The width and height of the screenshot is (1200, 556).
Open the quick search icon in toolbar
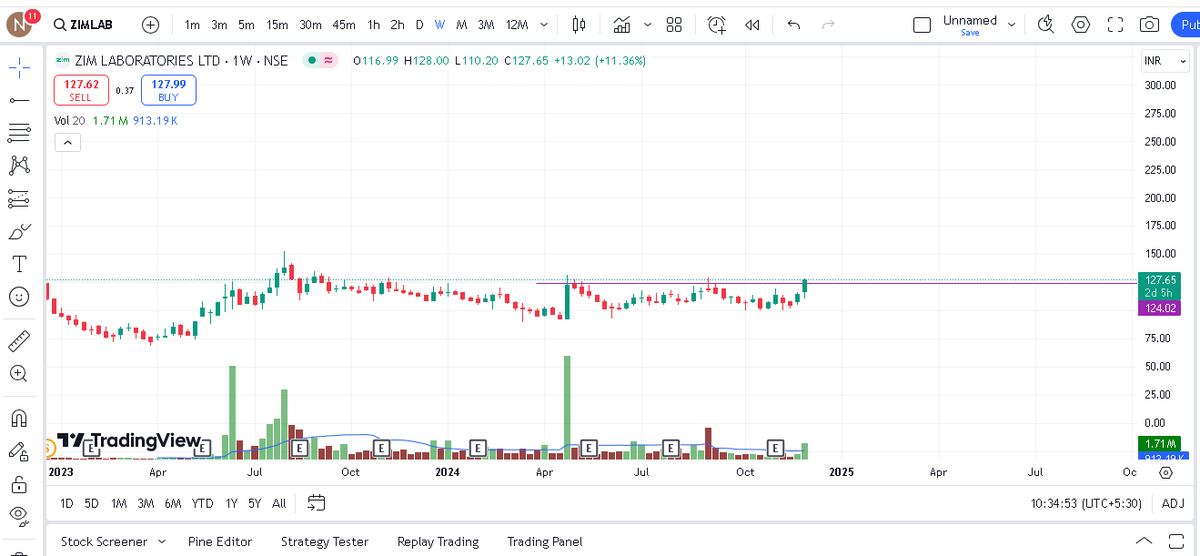[1046, 24]
